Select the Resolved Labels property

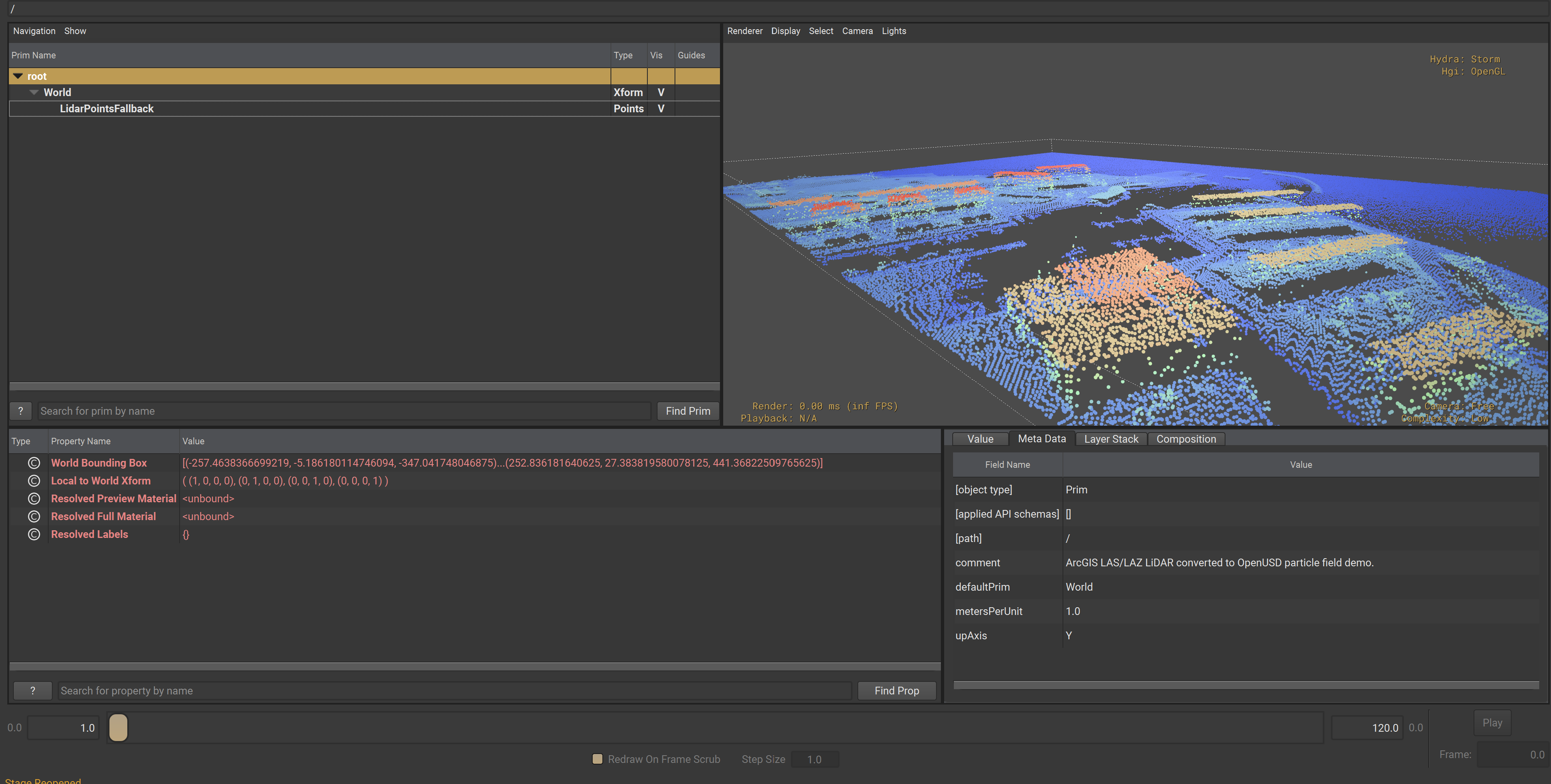point(89,534)
